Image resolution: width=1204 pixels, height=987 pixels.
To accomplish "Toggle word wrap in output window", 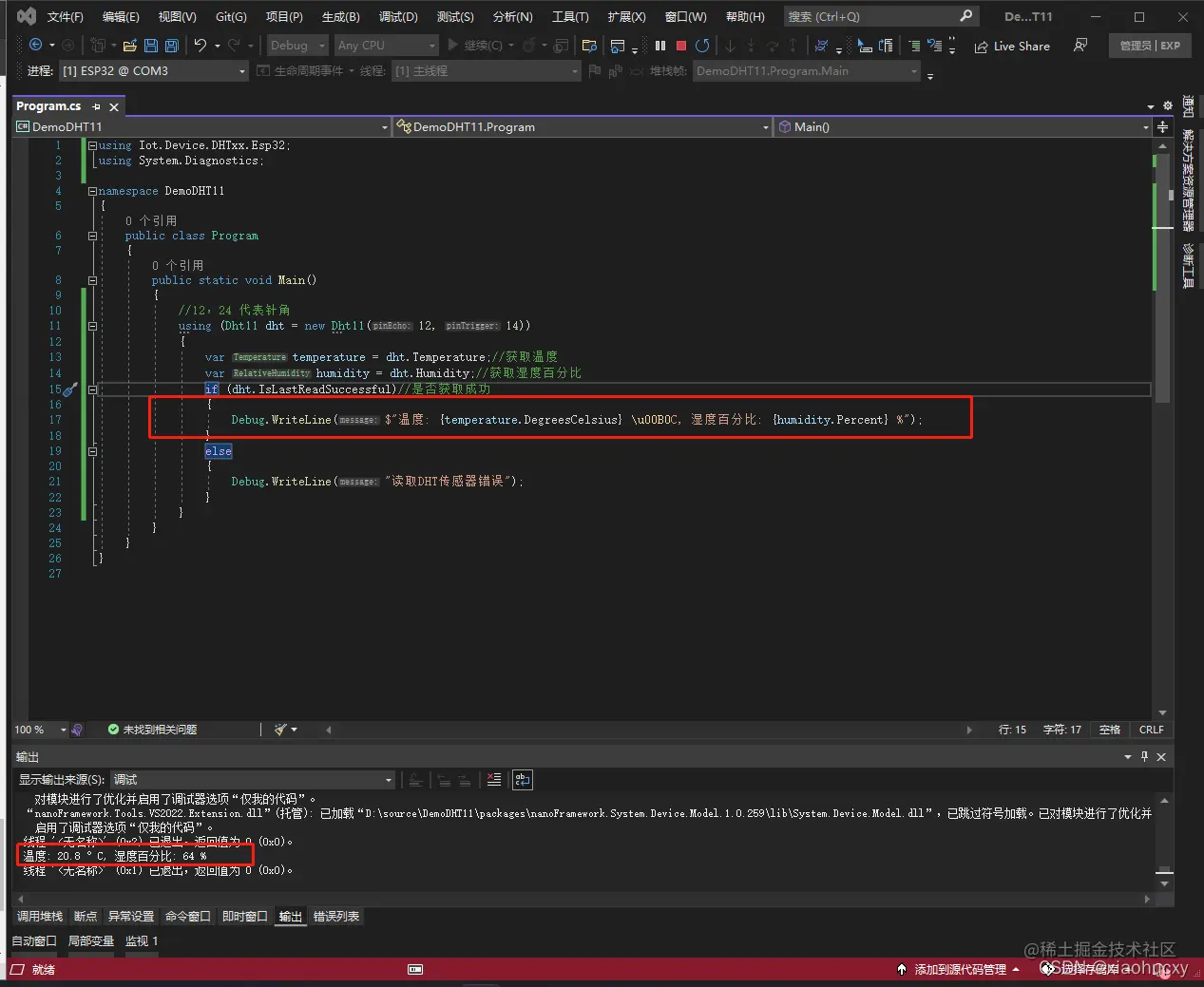I will click(523, 780).
